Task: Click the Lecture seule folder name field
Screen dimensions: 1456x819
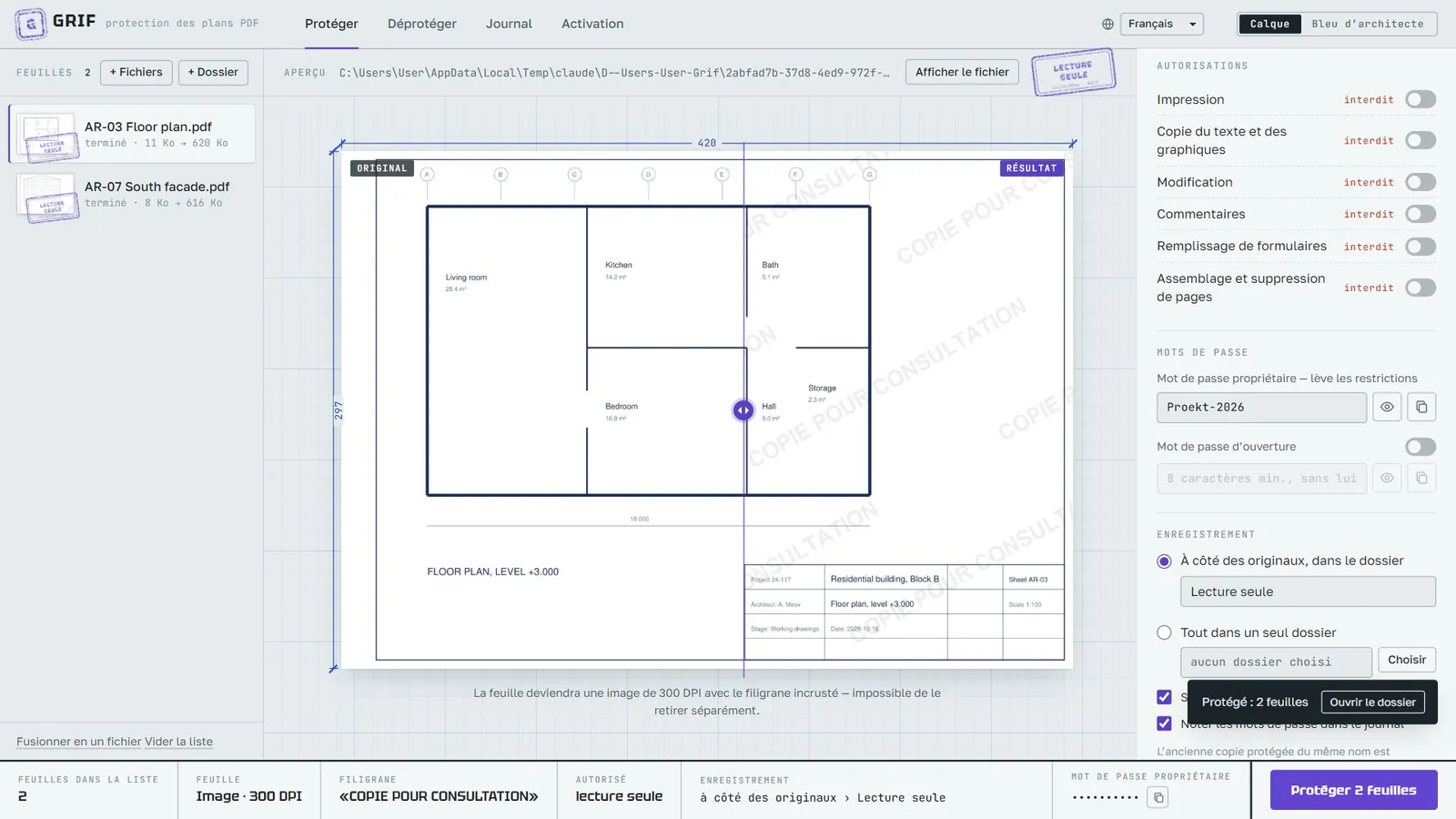Action: coord(1308,591)
